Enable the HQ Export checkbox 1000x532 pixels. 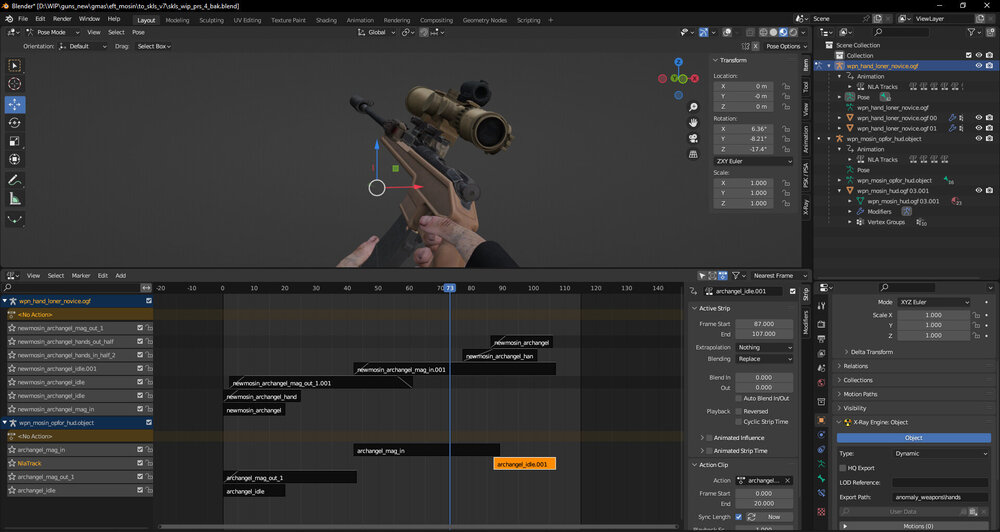click(841, 467)
